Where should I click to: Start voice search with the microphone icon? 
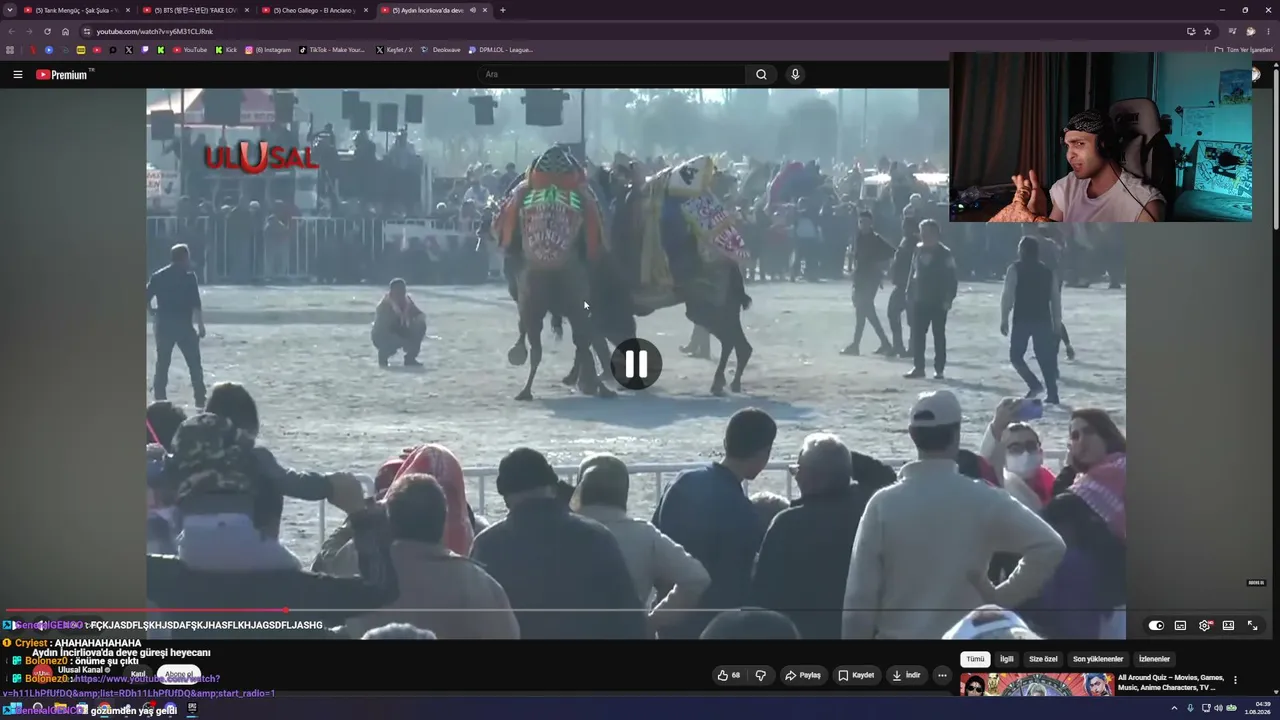[795, 74]
